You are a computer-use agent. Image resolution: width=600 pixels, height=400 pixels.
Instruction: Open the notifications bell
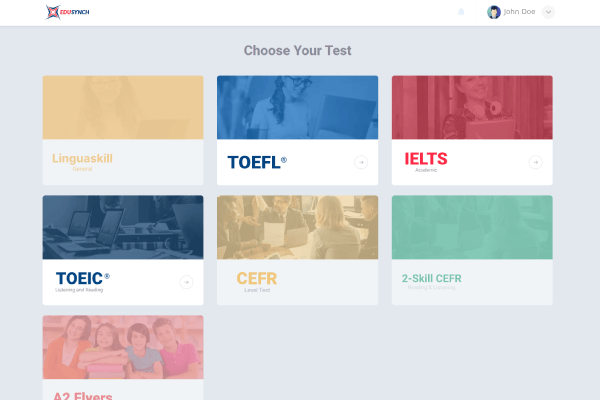[x=461, y=12]
